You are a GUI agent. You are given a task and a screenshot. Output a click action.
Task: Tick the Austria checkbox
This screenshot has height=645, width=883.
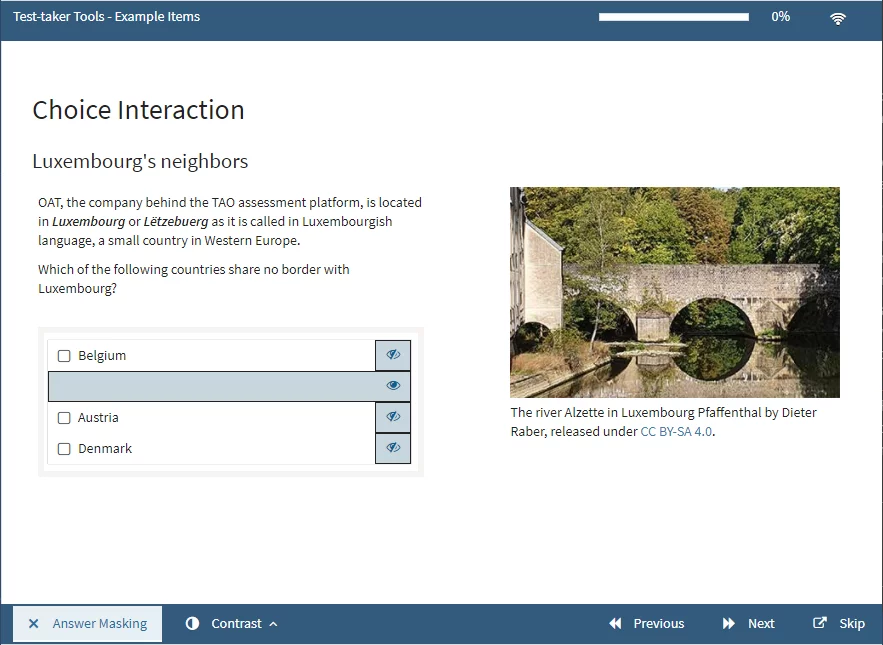pos(64,418)
